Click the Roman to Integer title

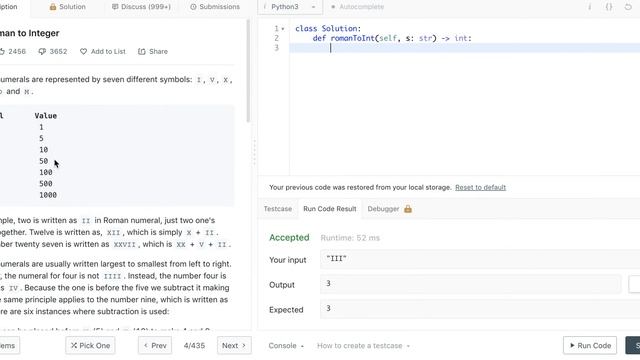[29, 33]
